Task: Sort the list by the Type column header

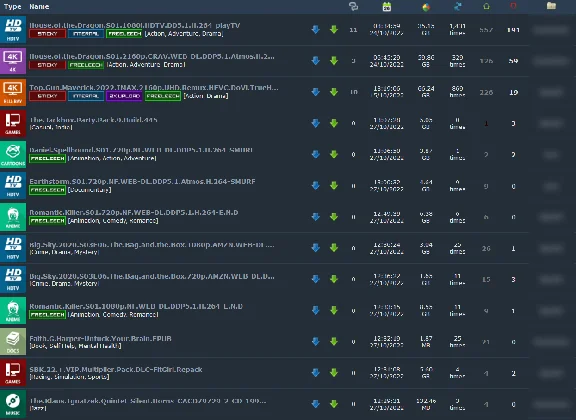Action: (12, 7)
